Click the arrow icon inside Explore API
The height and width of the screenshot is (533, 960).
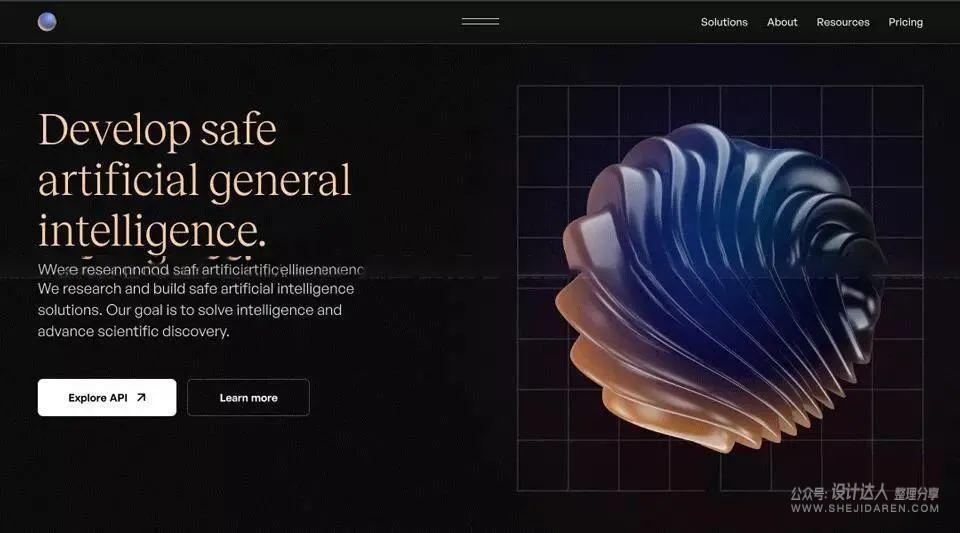pyautogui.click(x=141, y=398)
